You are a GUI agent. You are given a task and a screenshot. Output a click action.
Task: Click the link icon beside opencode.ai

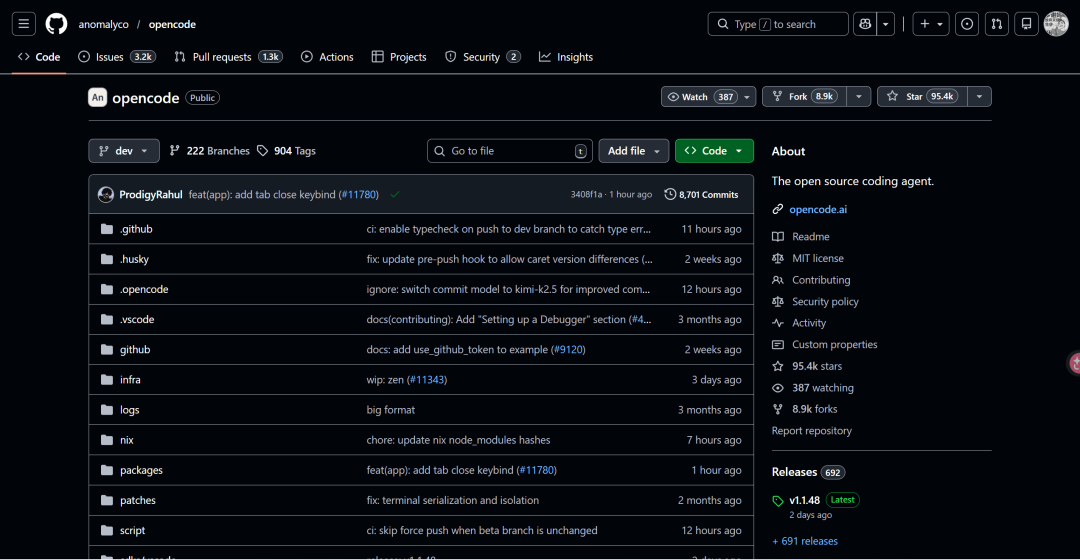(778, 209)
